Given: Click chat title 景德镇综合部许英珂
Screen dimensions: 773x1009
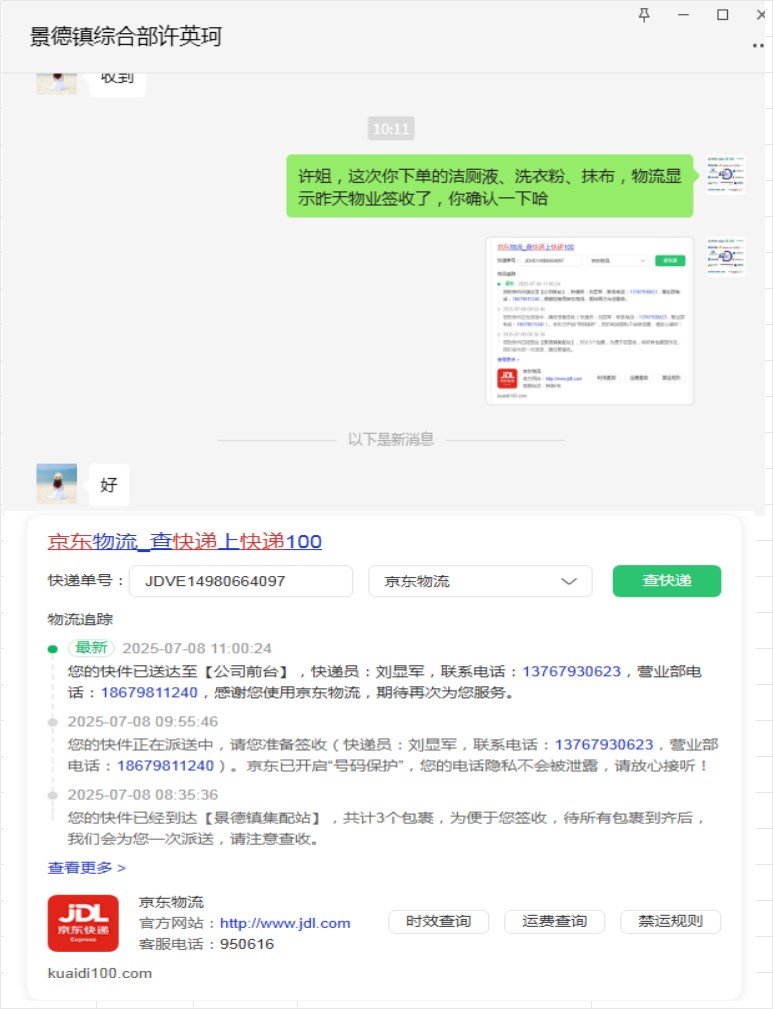Looking at the screenshot, I should (x=126, y=36).
